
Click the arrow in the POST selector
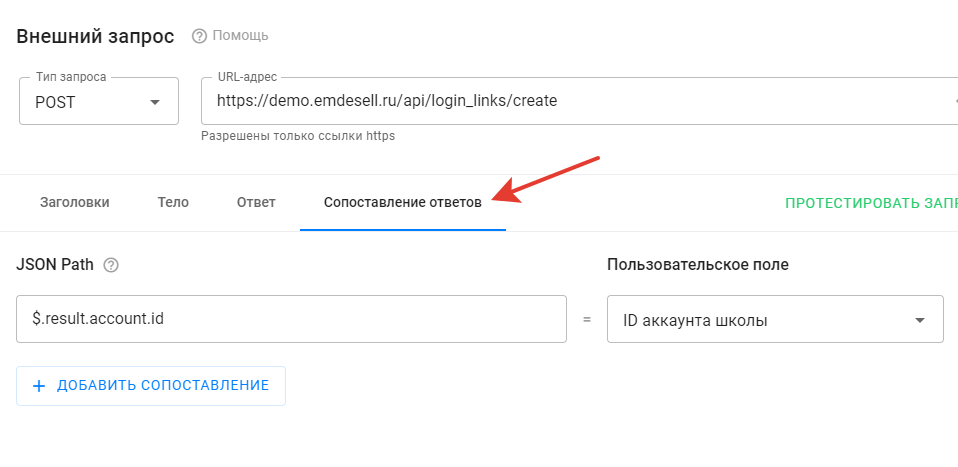(x=155, y=102)
